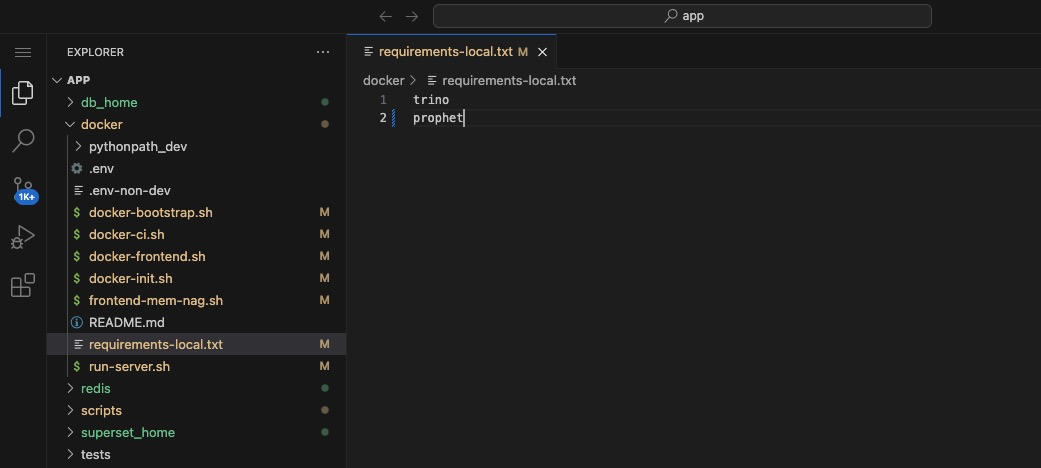Open the Explorer view in activity bar
This screenshot has height=468, width=1041.
23,93
